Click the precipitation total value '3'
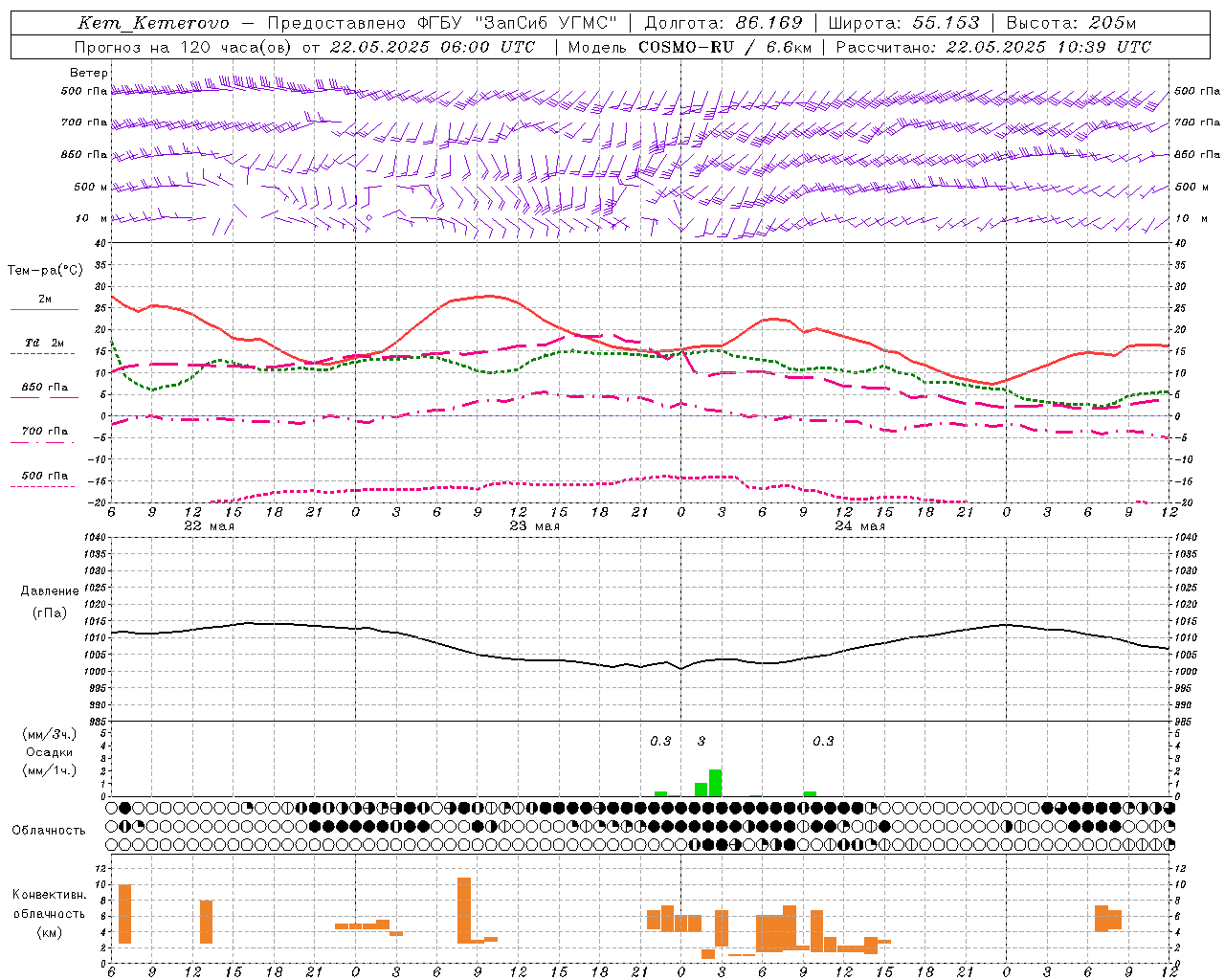 coord(701,742)
